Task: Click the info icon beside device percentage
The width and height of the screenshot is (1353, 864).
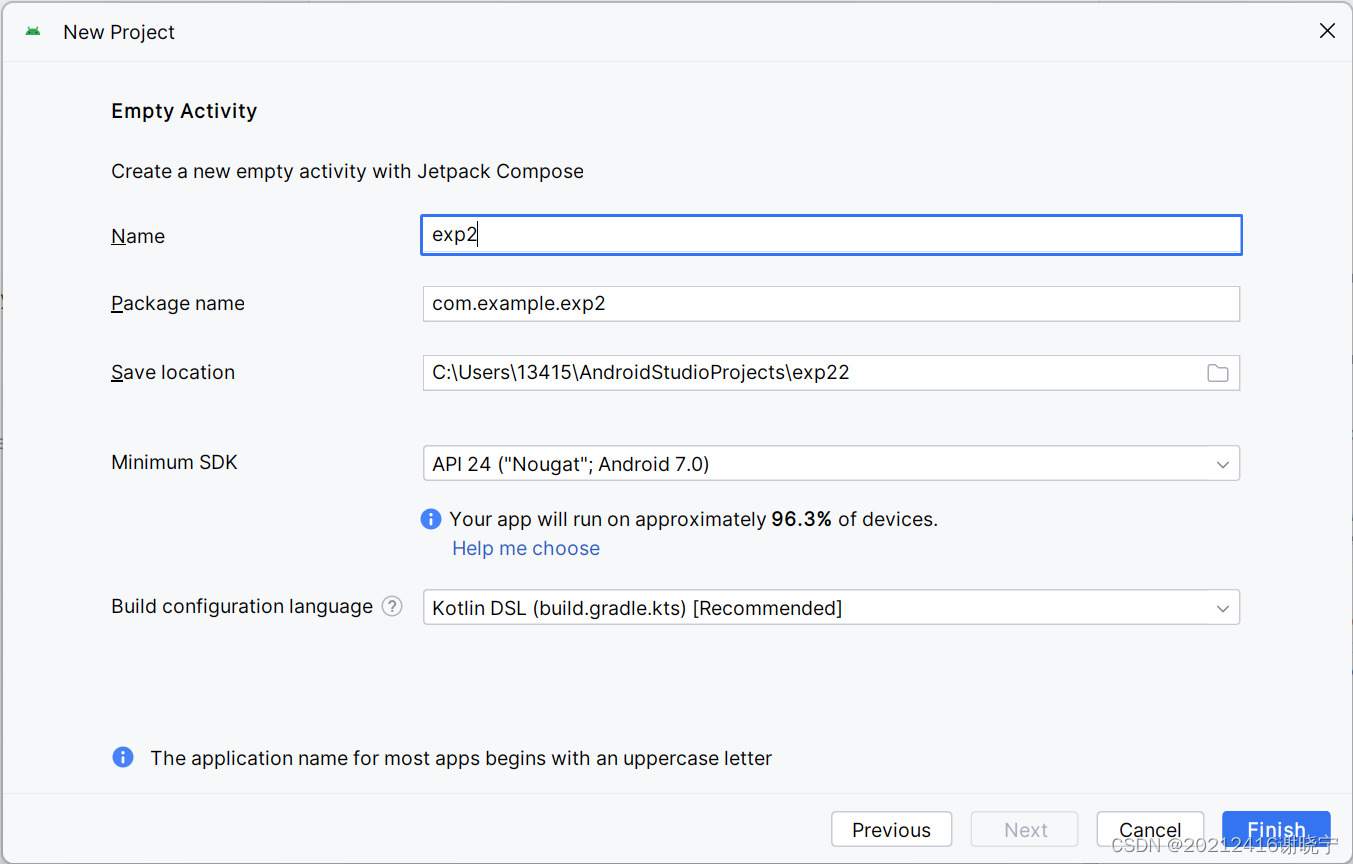Action: click(431, 519)
